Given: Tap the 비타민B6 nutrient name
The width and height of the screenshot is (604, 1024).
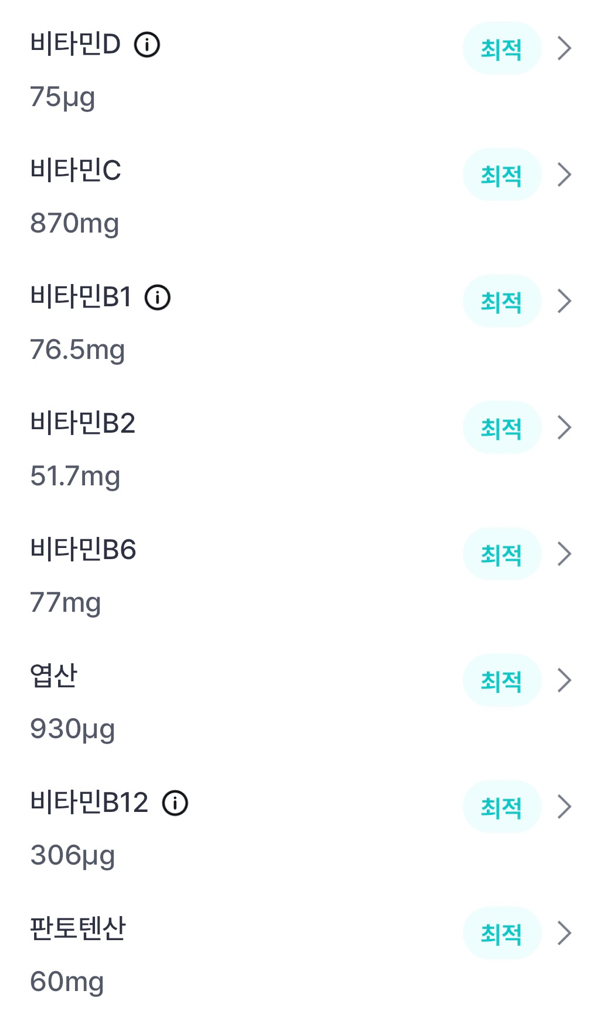Looking at the screenshot, I should point(82,550).
